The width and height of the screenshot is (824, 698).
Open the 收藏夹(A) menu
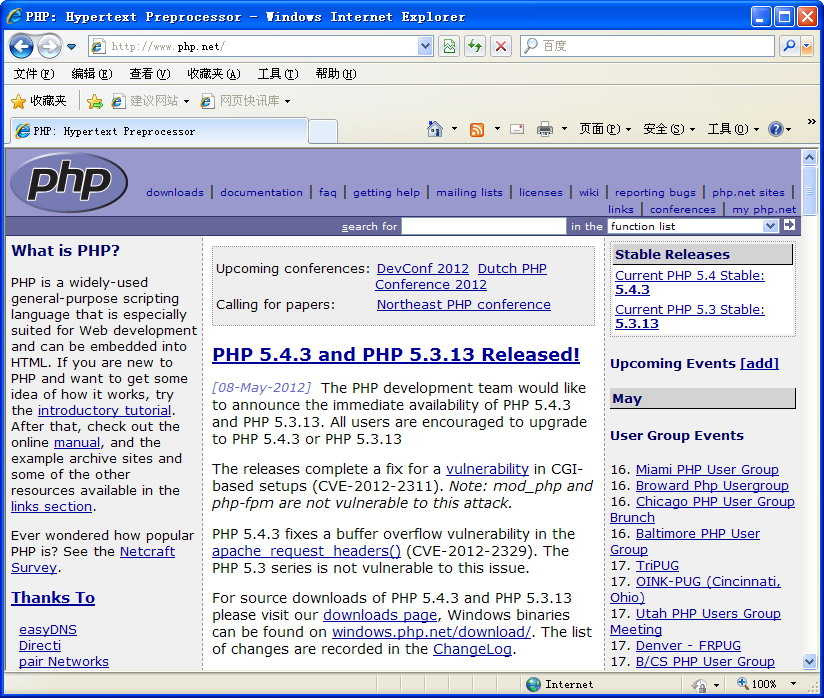point(214,74)
